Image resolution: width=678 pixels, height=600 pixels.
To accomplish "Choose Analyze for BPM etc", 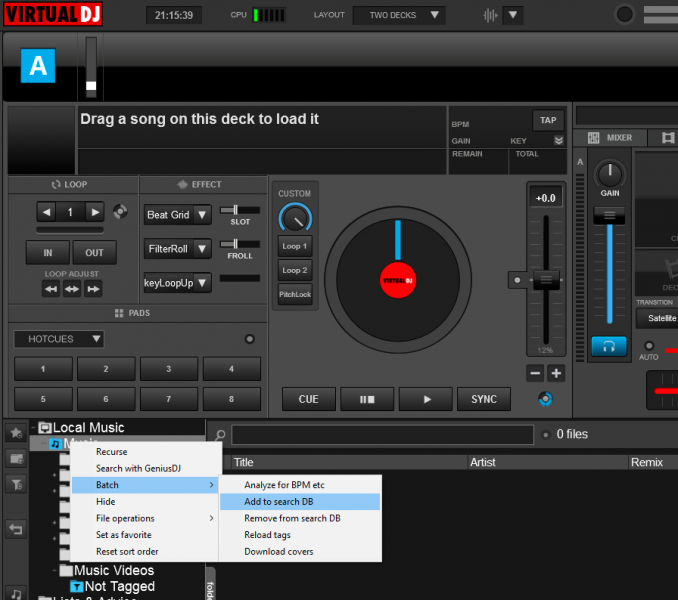I will click(300, 485).
